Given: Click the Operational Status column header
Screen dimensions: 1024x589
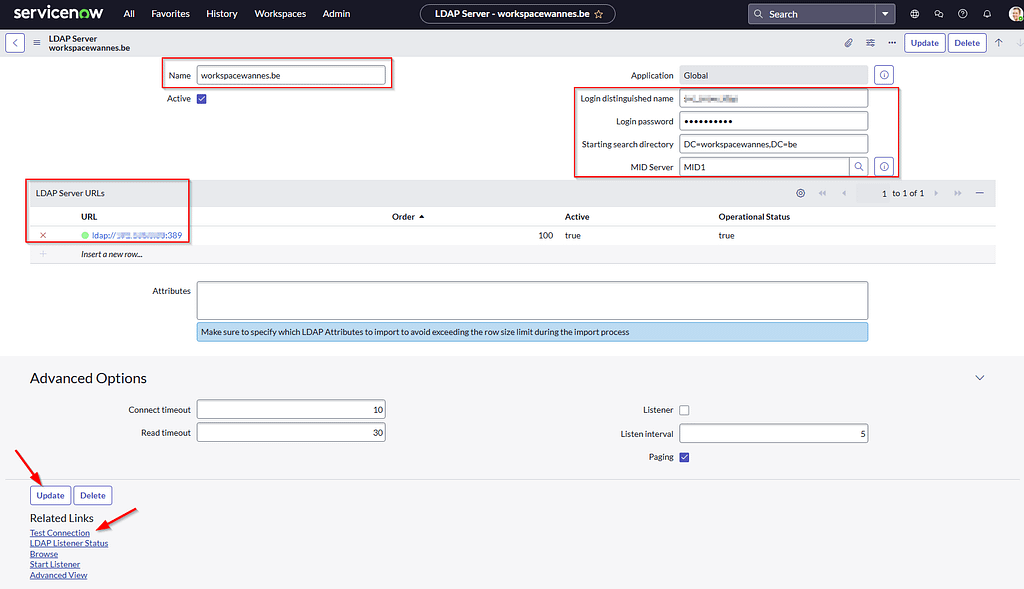Looking at the screenshot, I should pyautogui.click(x=754, y=217).
